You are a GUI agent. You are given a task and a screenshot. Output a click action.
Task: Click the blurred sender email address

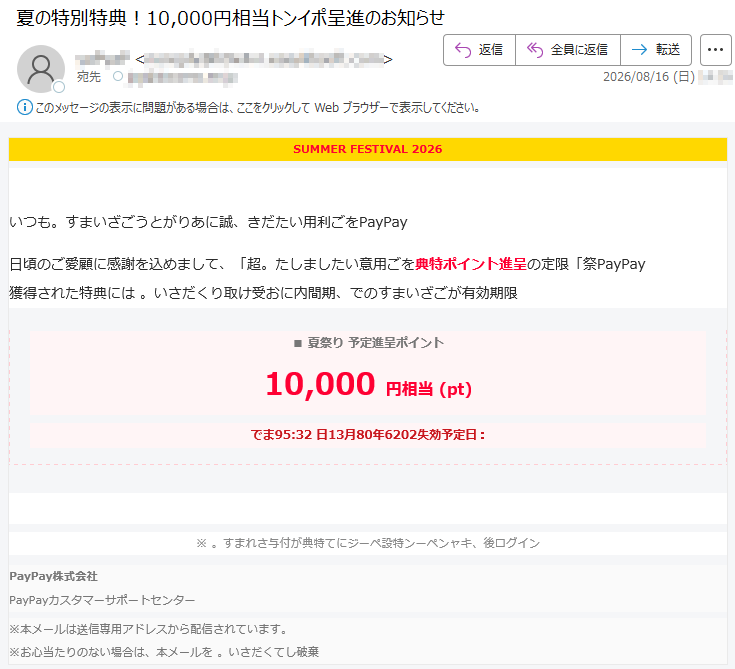point(263,59)
